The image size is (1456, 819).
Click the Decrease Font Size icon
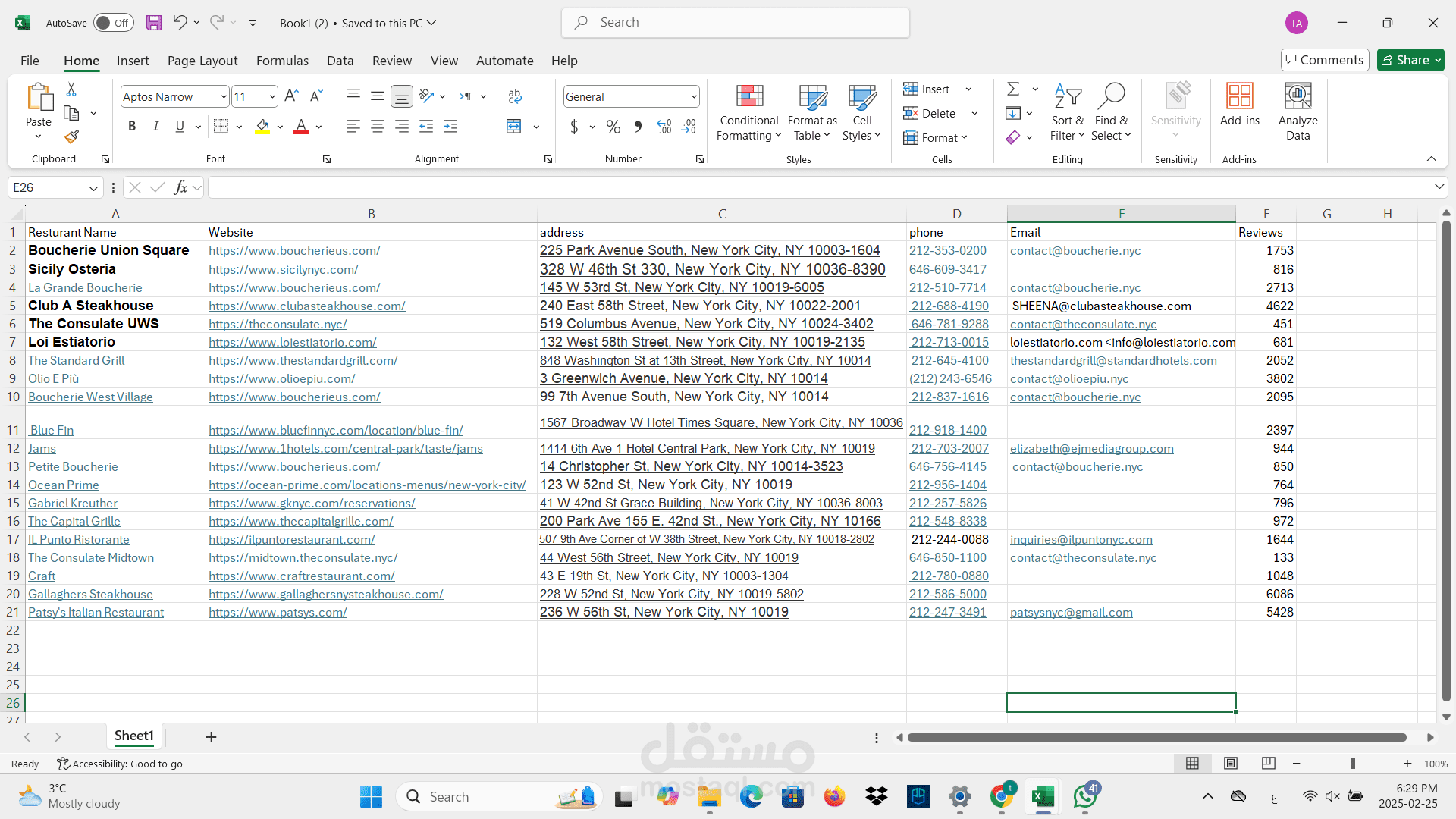(317, 96)
